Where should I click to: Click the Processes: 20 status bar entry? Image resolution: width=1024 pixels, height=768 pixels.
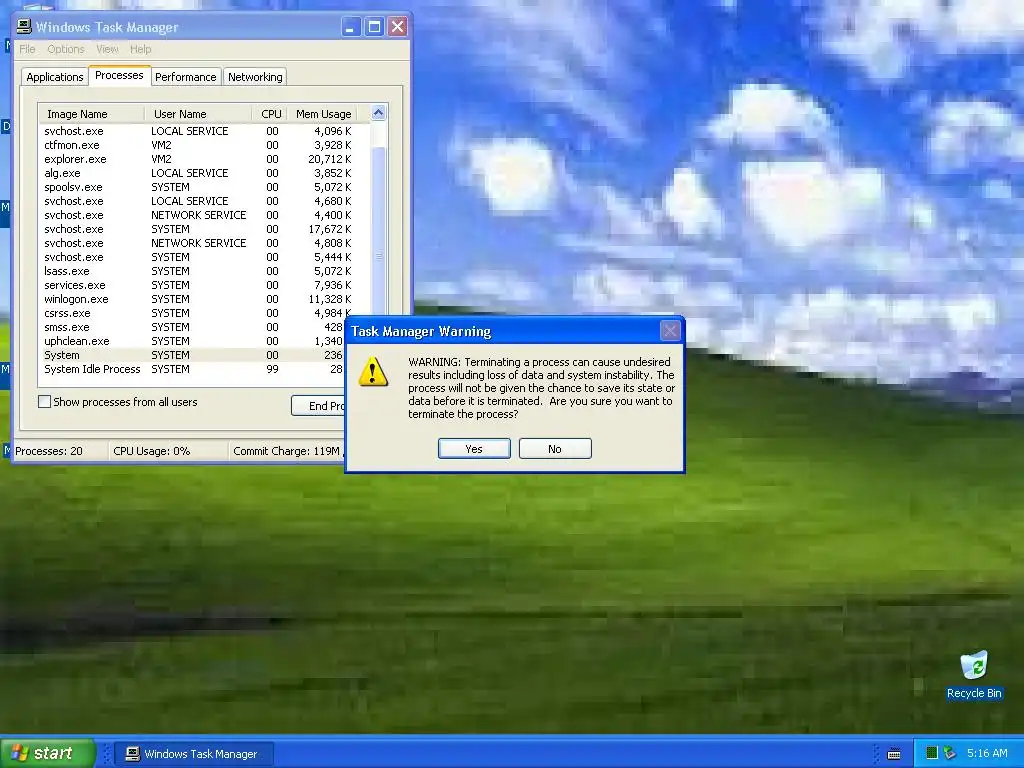tap(60, 451)
